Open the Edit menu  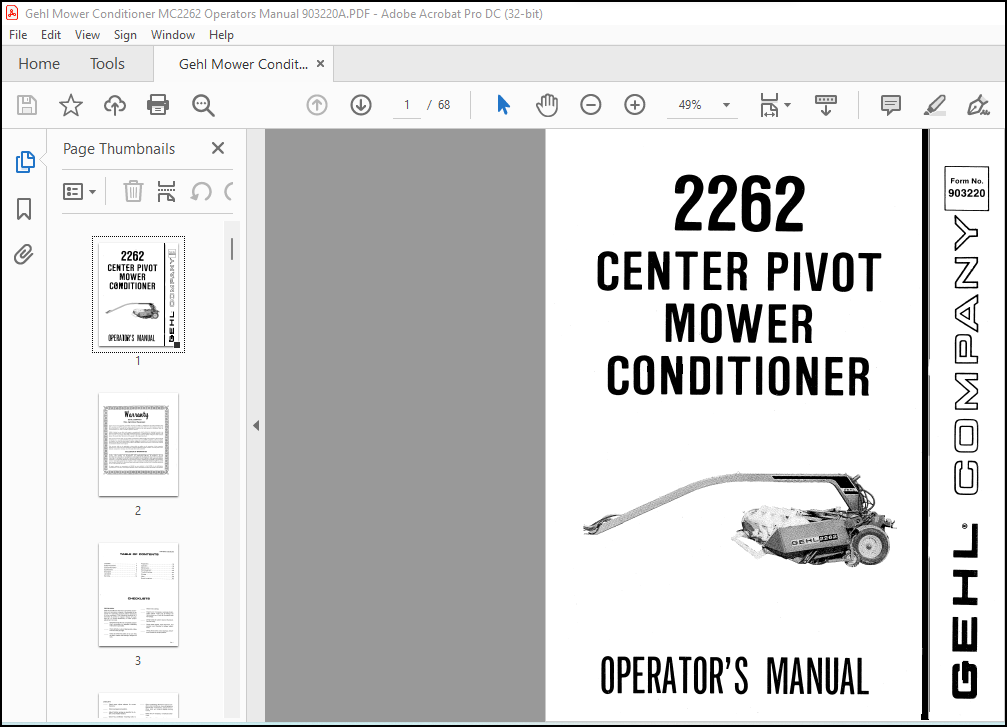[51, 35]
